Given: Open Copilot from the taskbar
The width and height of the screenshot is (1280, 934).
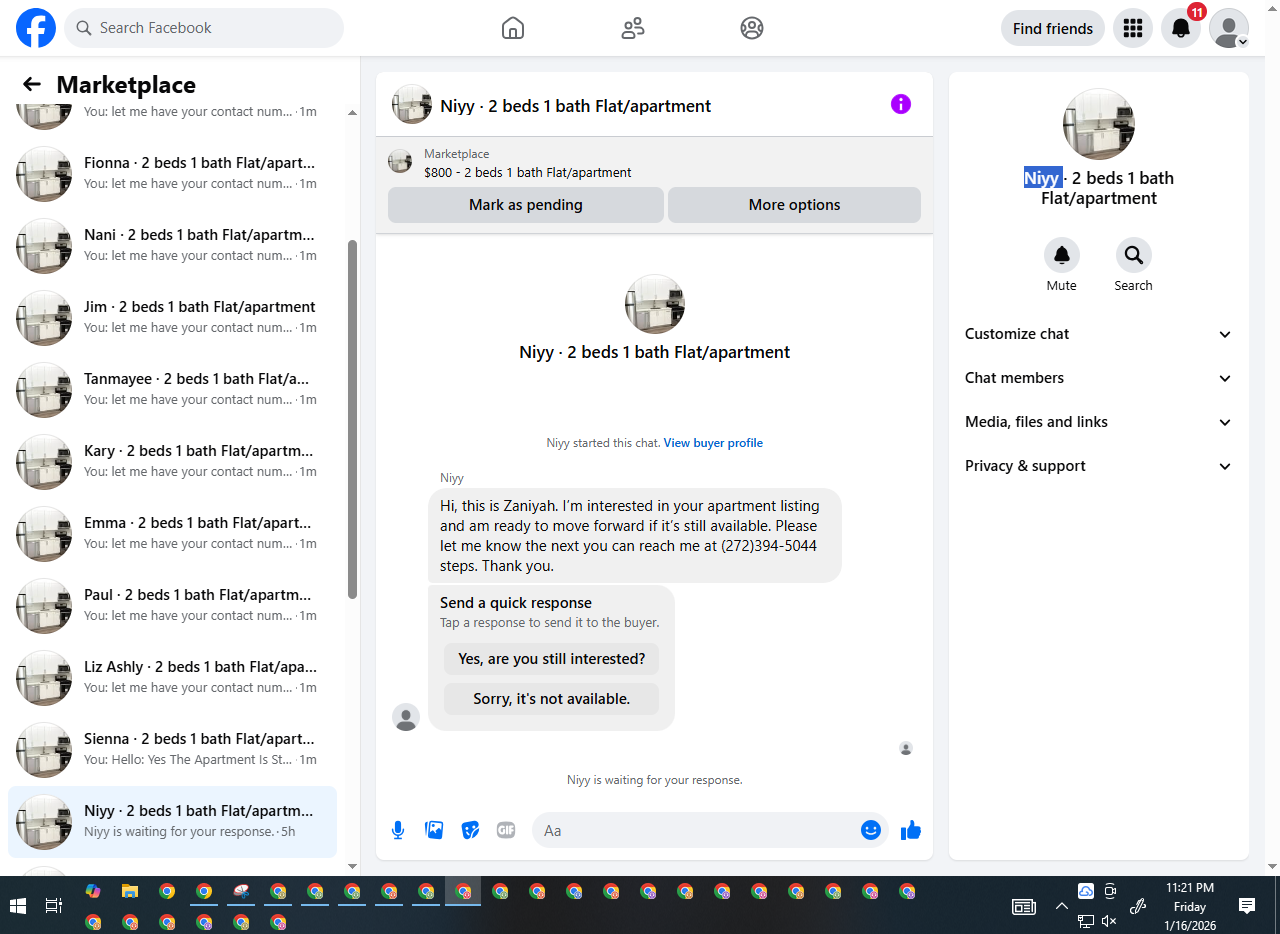Looking at the screenshot, I should 93,891.
